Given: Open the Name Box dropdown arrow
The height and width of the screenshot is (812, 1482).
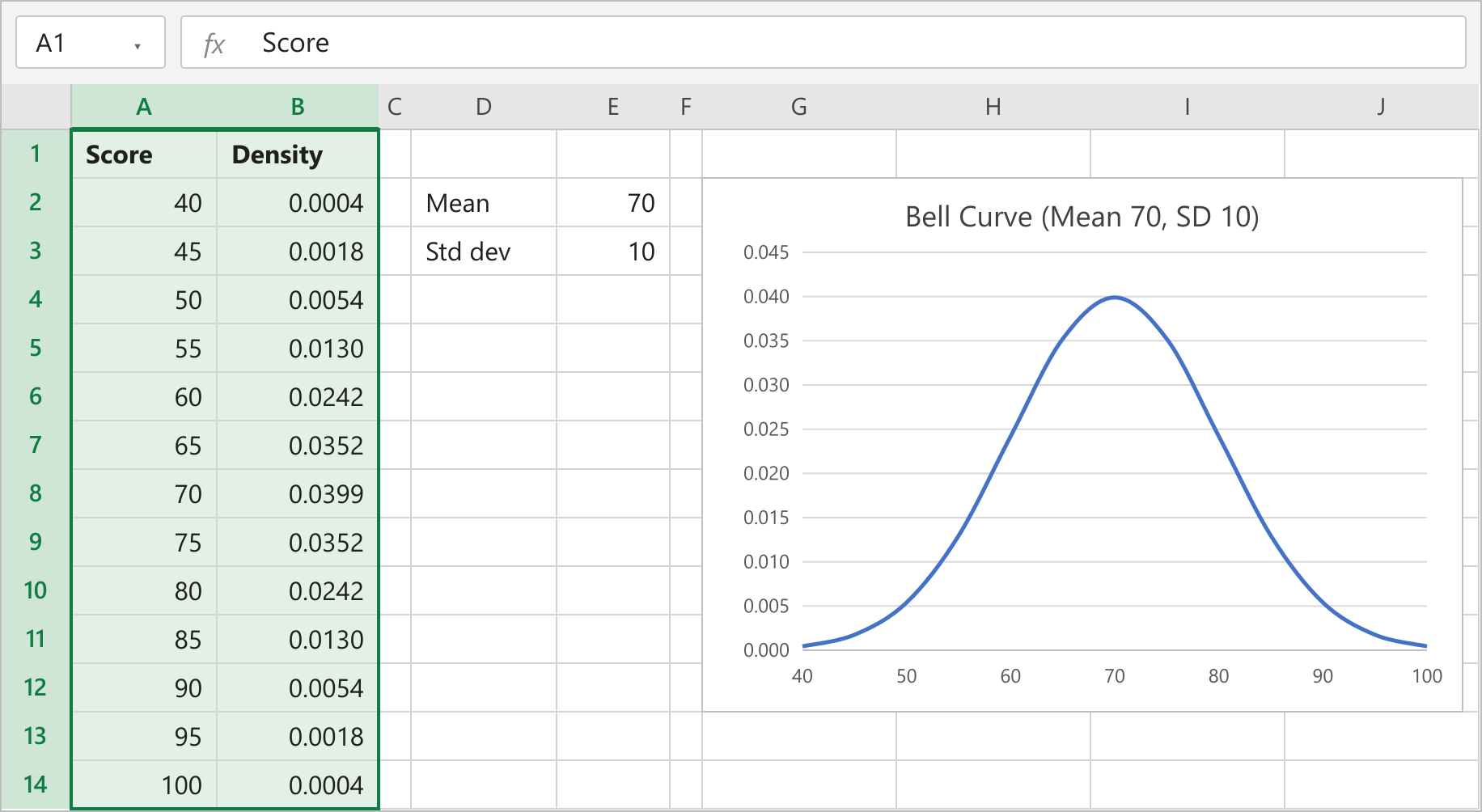Looking at the screenshot, I should 138,46.
